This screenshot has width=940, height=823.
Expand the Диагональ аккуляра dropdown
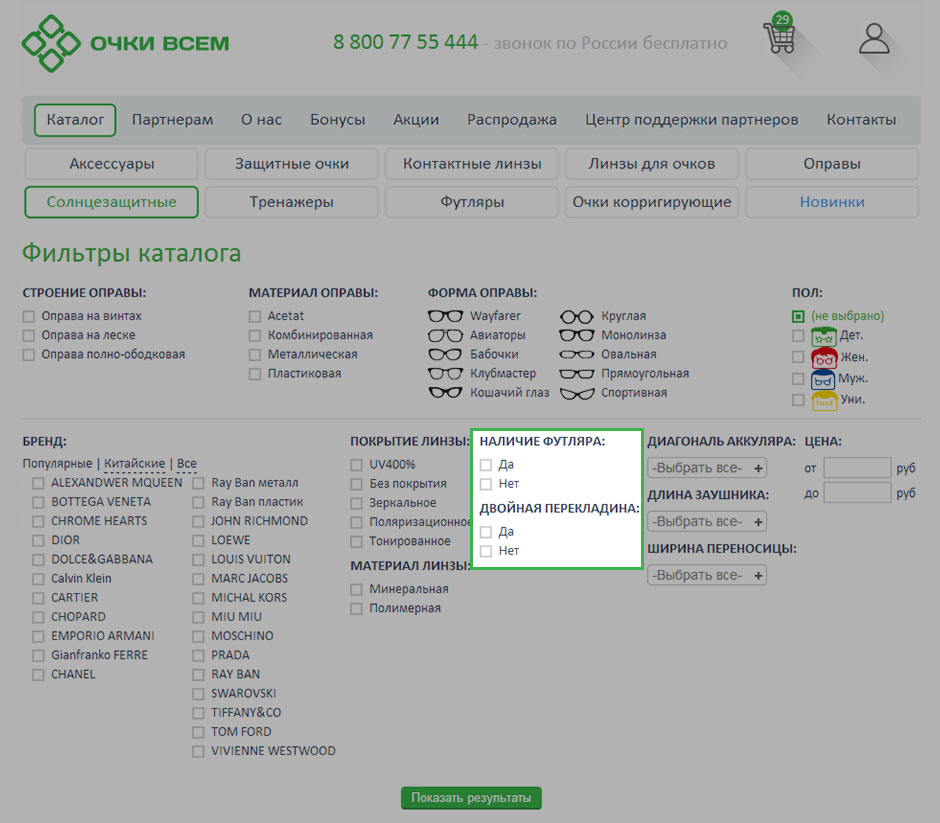coord(707,468)
